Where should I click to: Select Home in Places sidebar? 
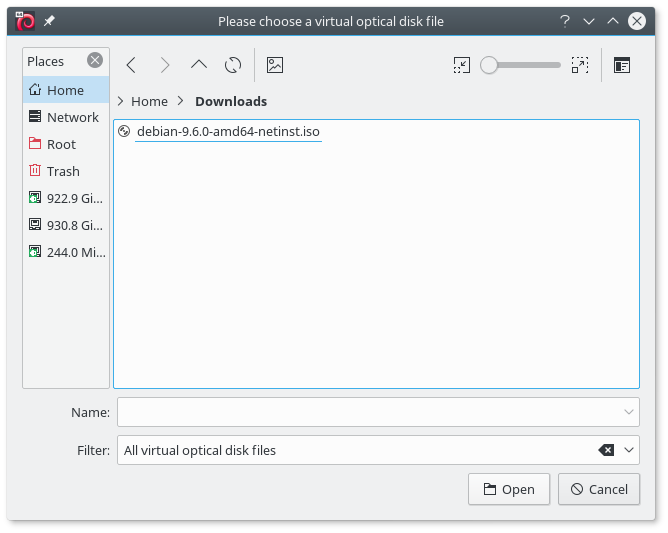[65, 90]
